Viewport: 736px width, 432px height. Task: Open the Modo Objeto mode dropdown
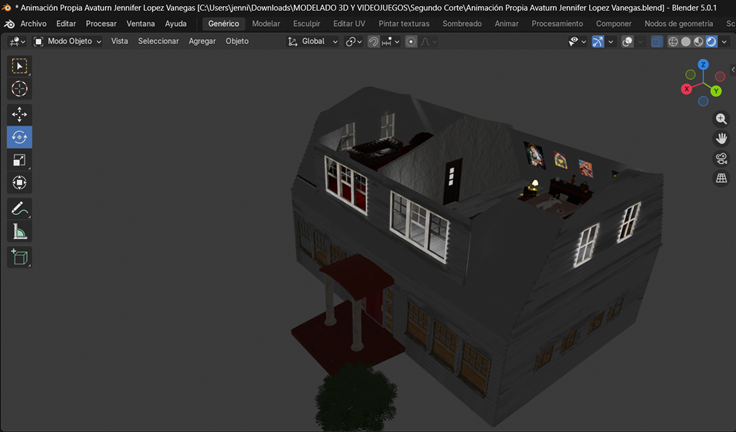68,42
